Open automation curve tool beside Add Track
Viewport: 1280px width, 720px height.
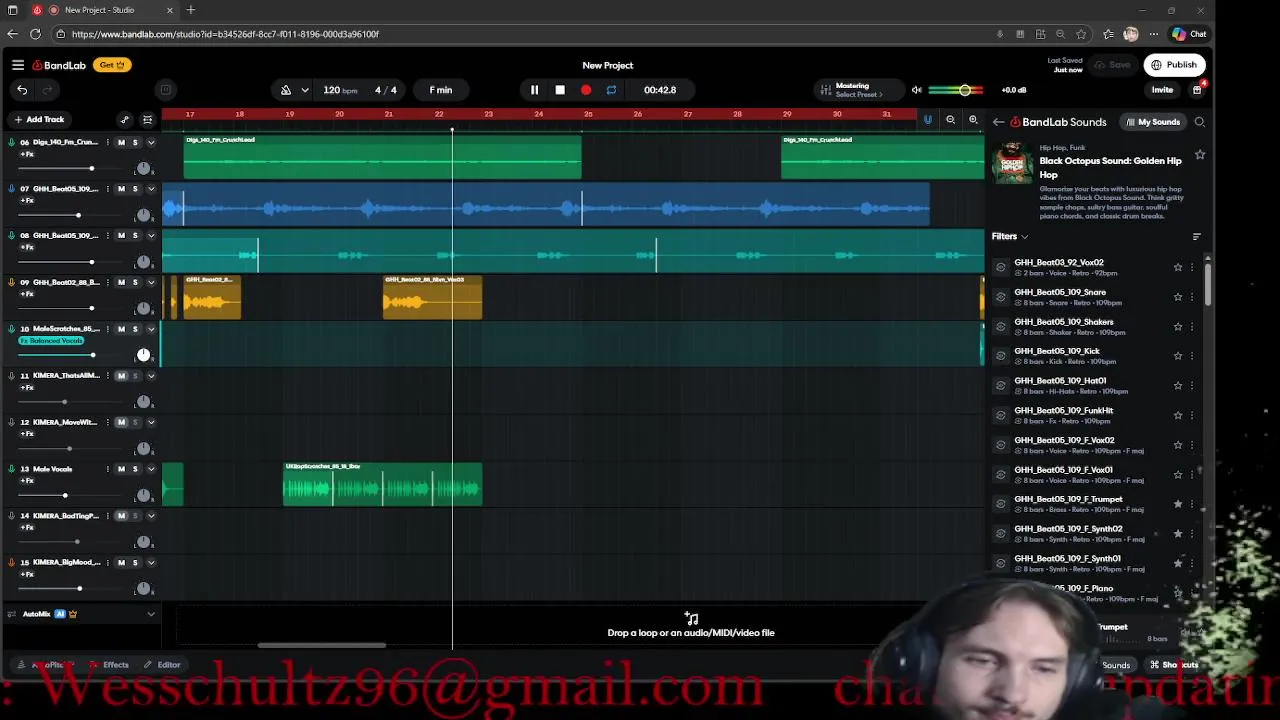125,120
